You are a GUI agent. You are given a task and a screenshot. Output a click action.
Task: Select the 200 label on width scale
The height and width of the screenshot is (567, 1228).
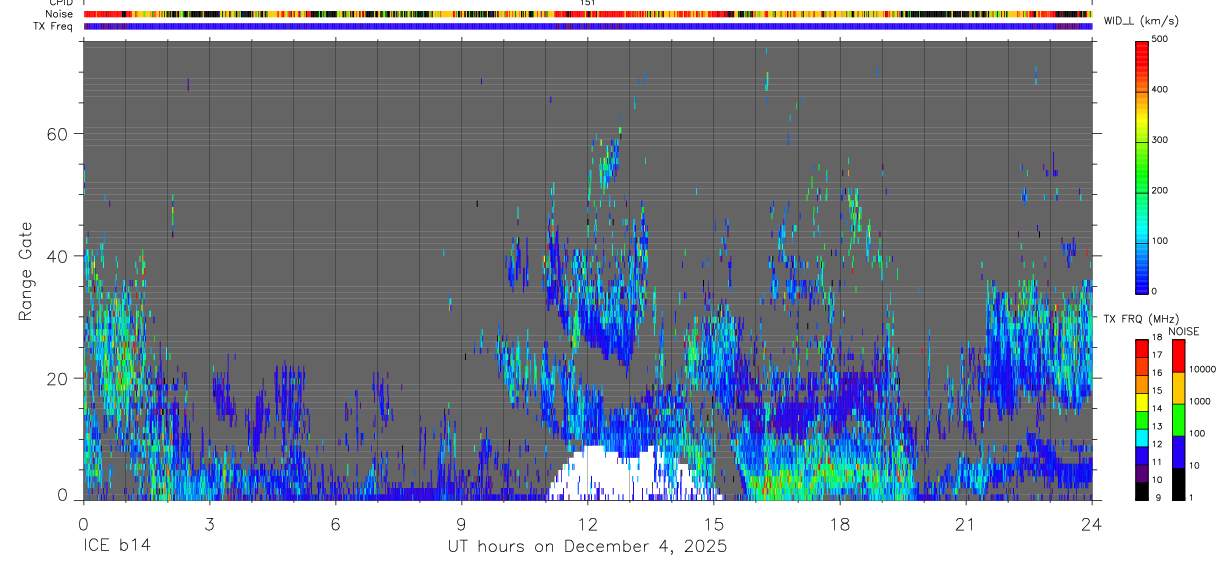1162,190
